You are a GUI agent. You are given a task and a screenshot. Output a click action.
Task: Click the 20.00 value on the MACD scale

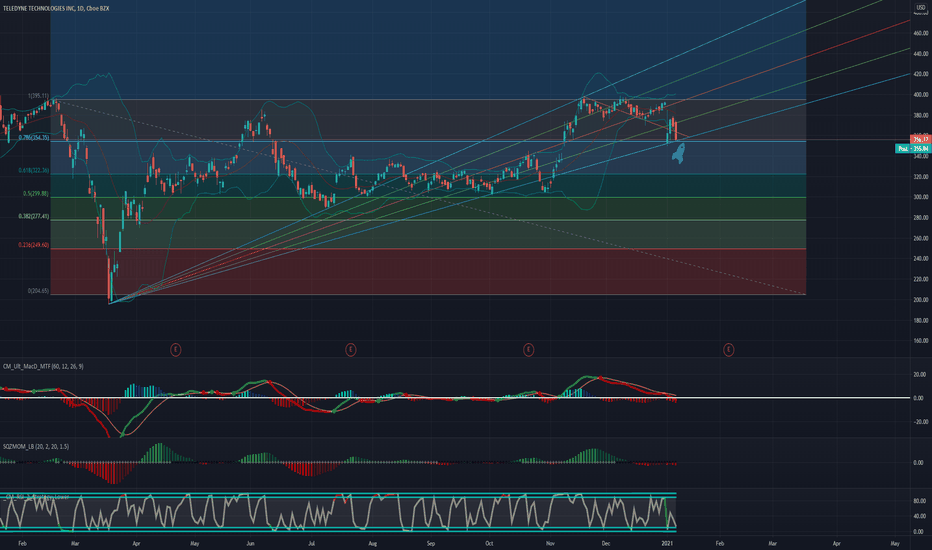point(919,375)
